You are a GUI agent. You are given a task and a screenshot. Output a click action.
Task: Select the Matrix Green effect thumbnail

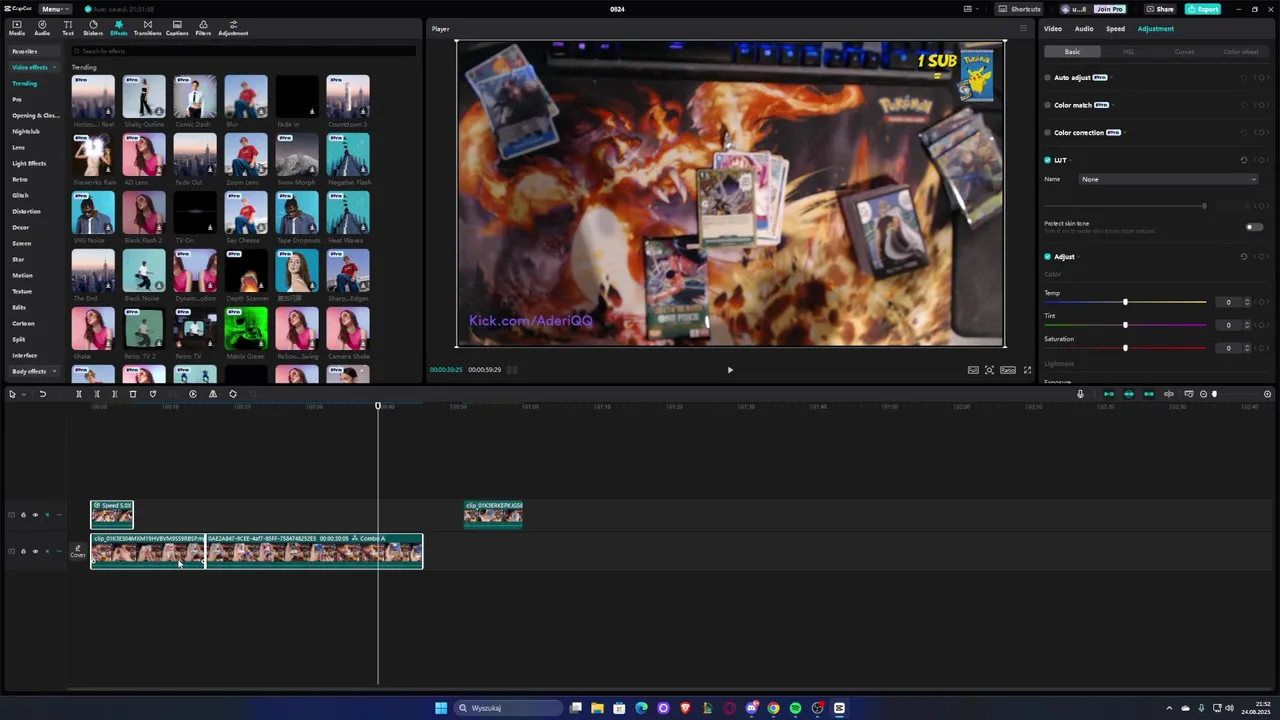pyautogui.click(x=246, y=330)
